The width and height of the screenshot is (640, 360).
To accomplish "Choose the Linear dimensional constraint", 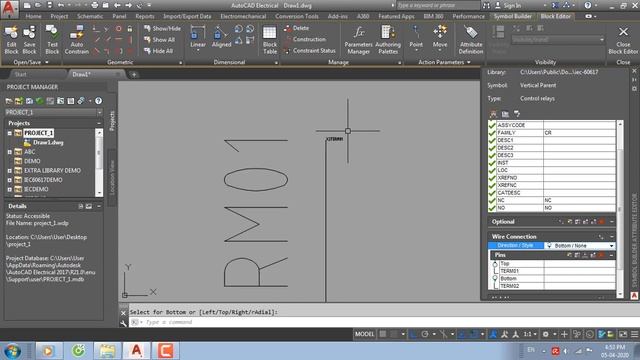I will coord(198,38).
